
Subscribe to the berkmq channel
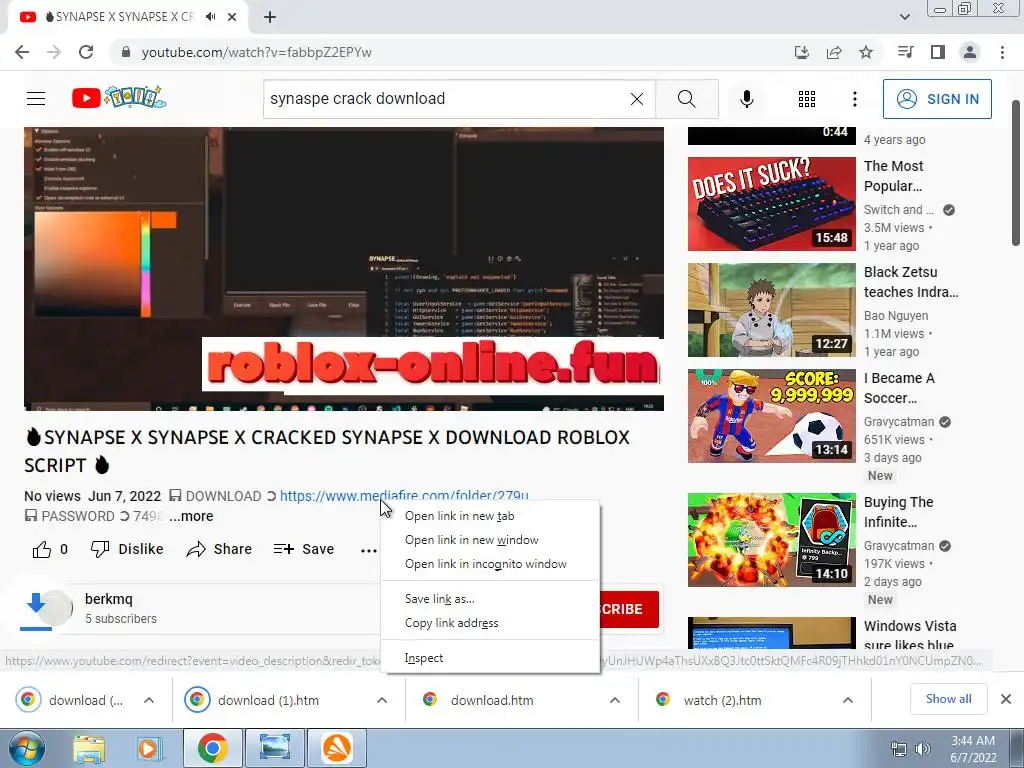(x=628, y=609)
